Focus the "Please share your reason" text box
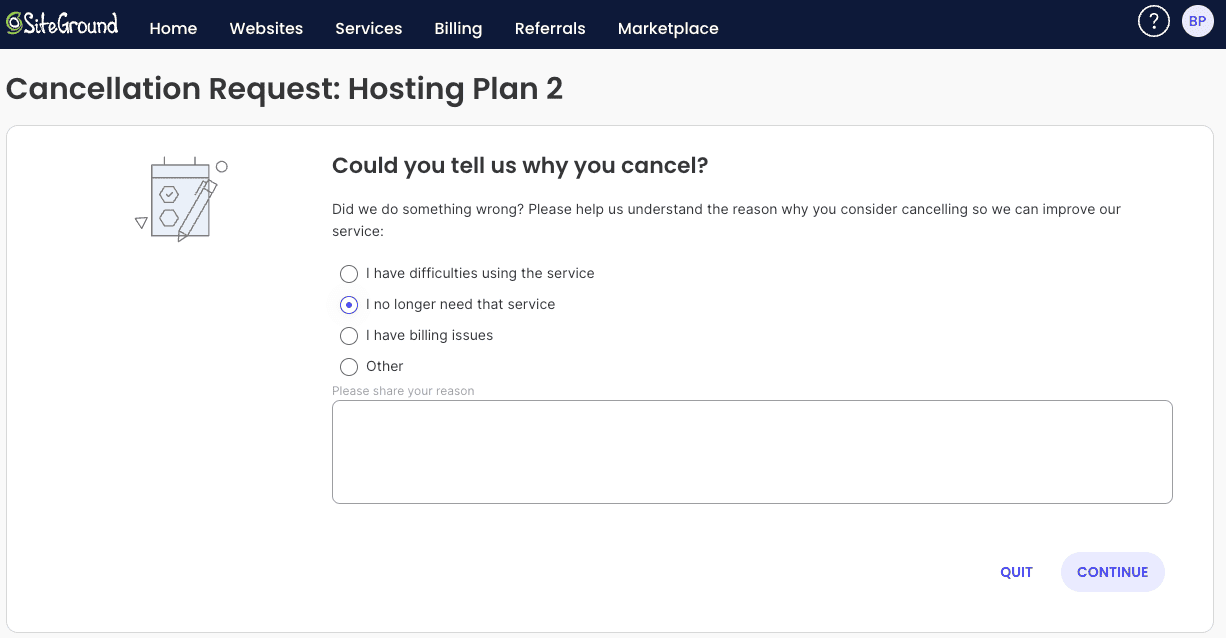Viewport: 1226px width, 638px height. click(x=751, y=452)
